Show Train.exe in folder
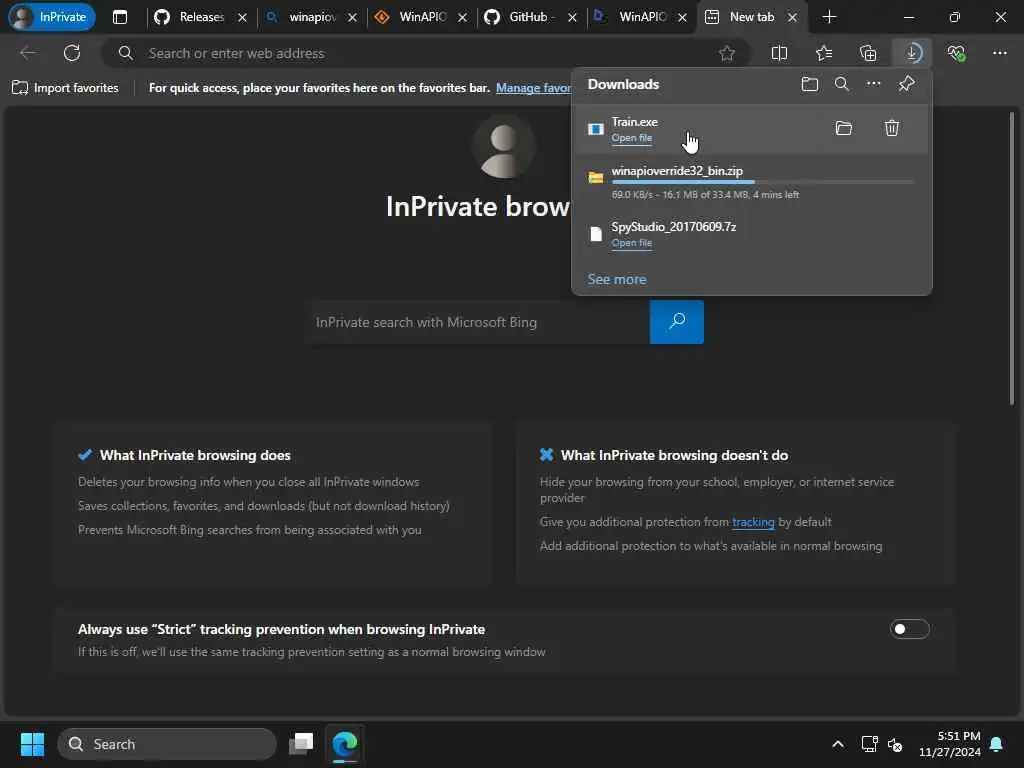The image size is (1024, 768). click(844, 128)
